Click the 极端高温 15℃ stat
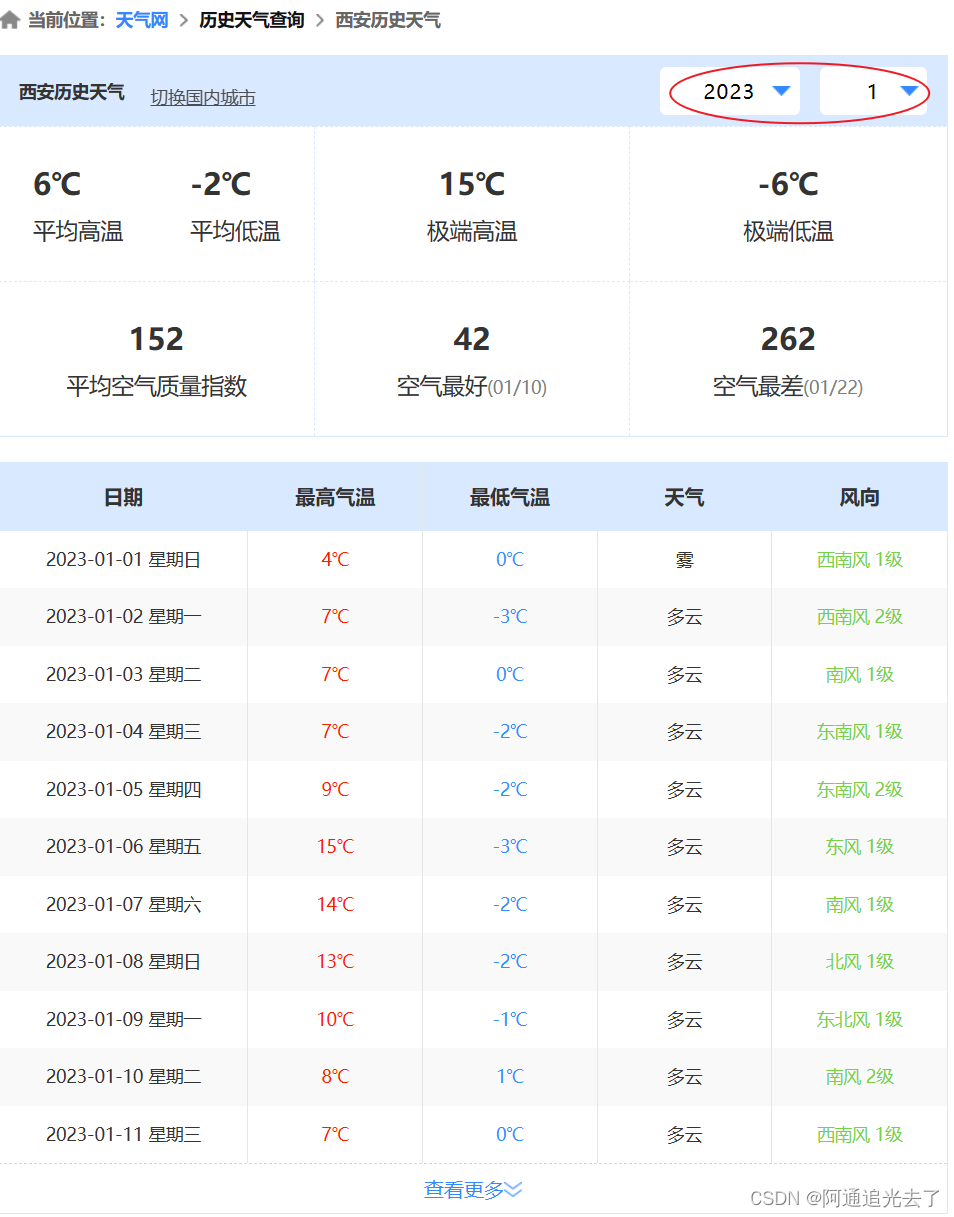 click(472, 206)
